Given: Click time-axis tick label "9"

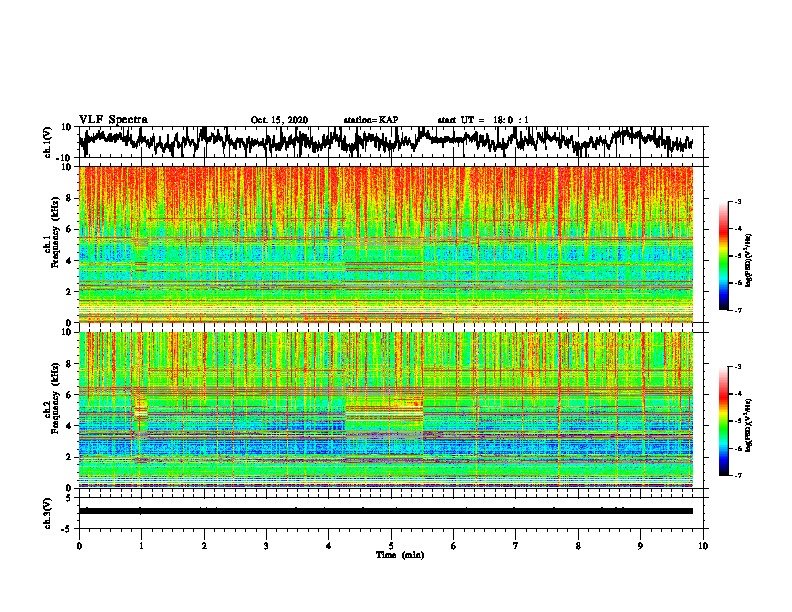Looking at the screenshot, I should click(x=640, y=546).
